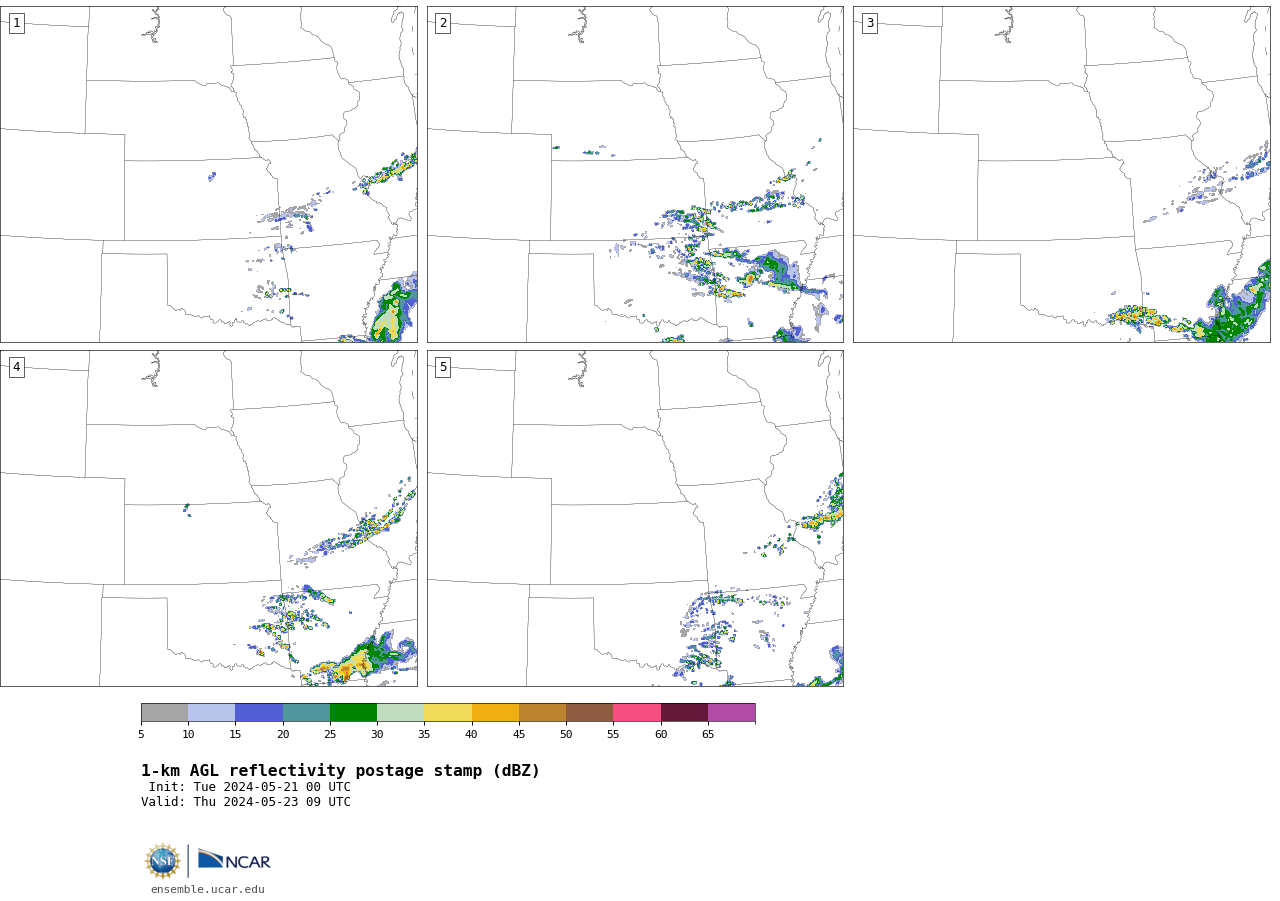Click the member number 1 label box
Viewport: 1280px width, 901px height.
pyautogui.click(x=16, y=23)
